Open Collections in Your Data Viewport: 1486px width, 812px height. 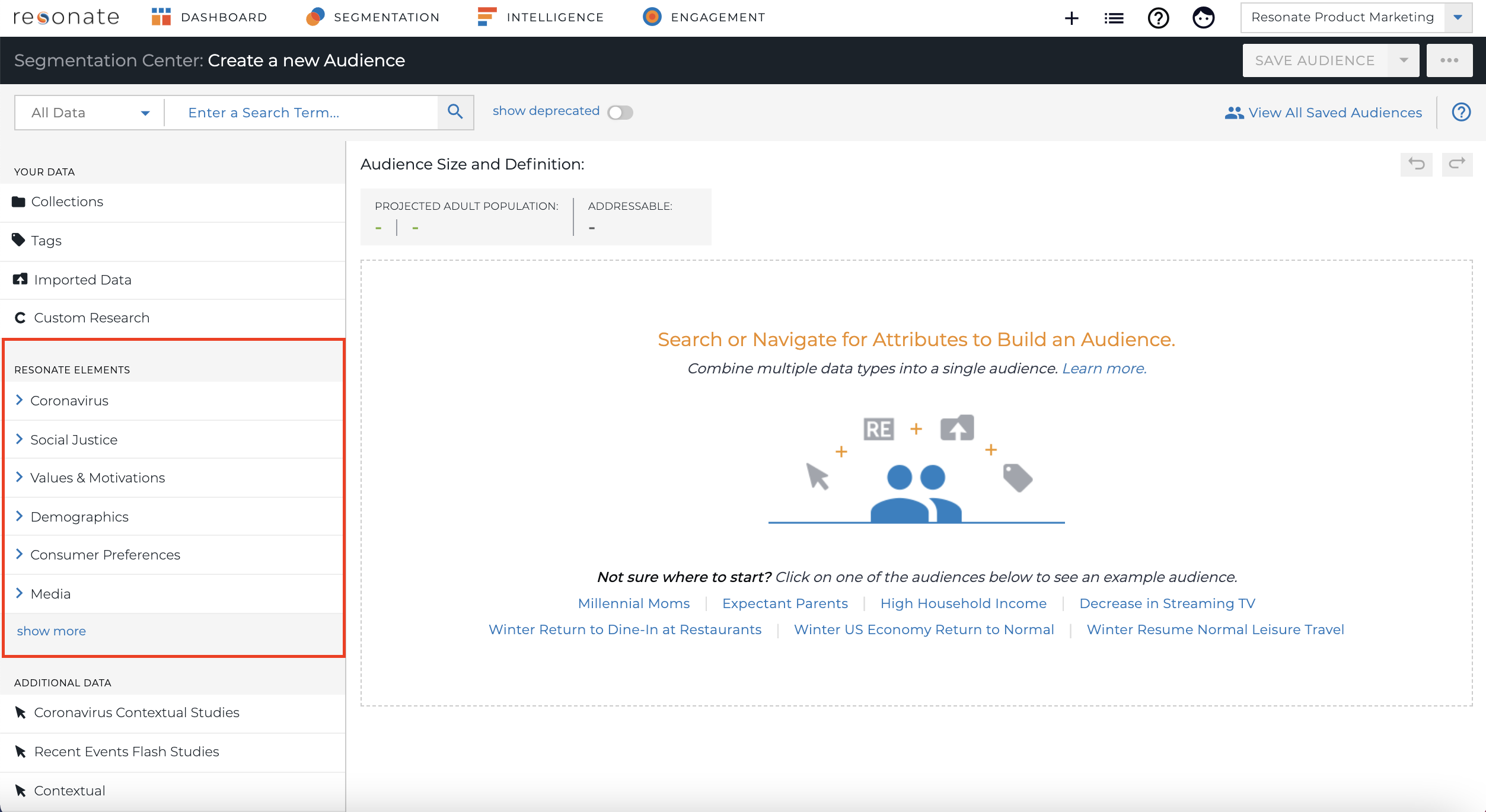173,202
